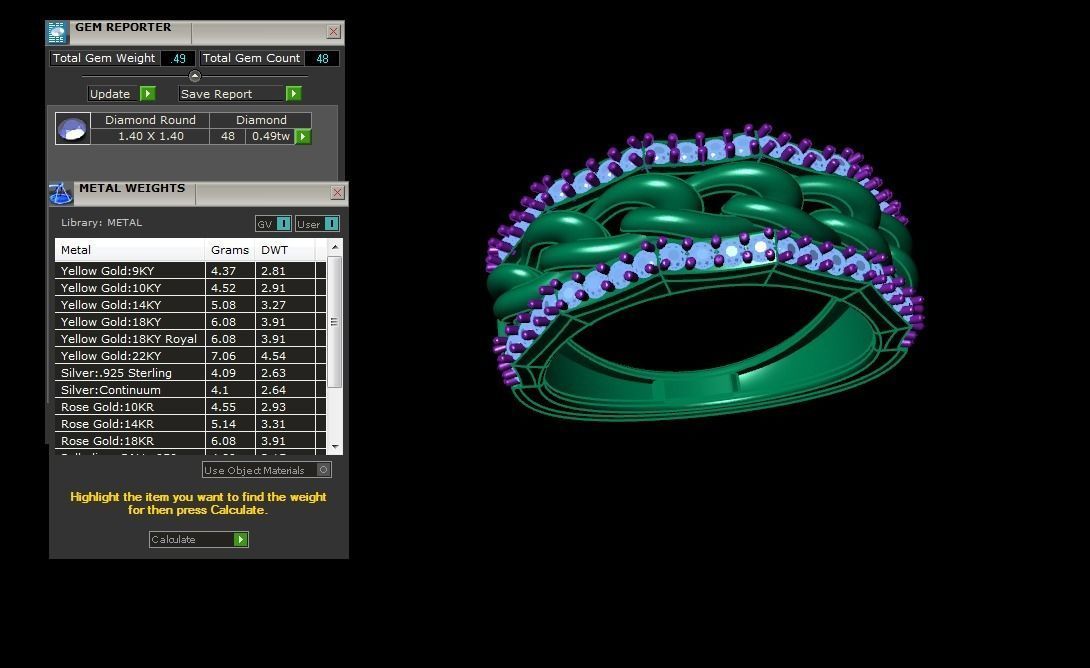
Task: Select the Yellow Gold:18KY row
Action: pyautogui.click(x=190, y=322)
